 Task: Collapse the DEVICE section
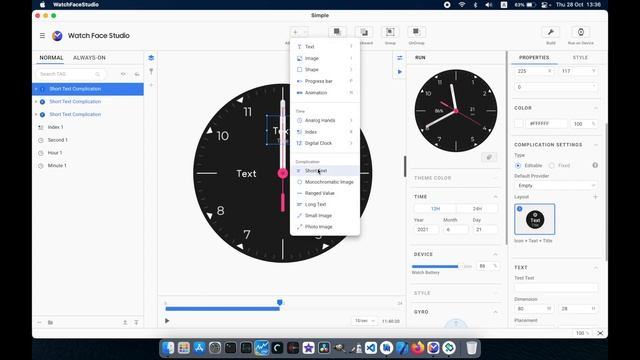pyautogui.click(x=495, y=254)
